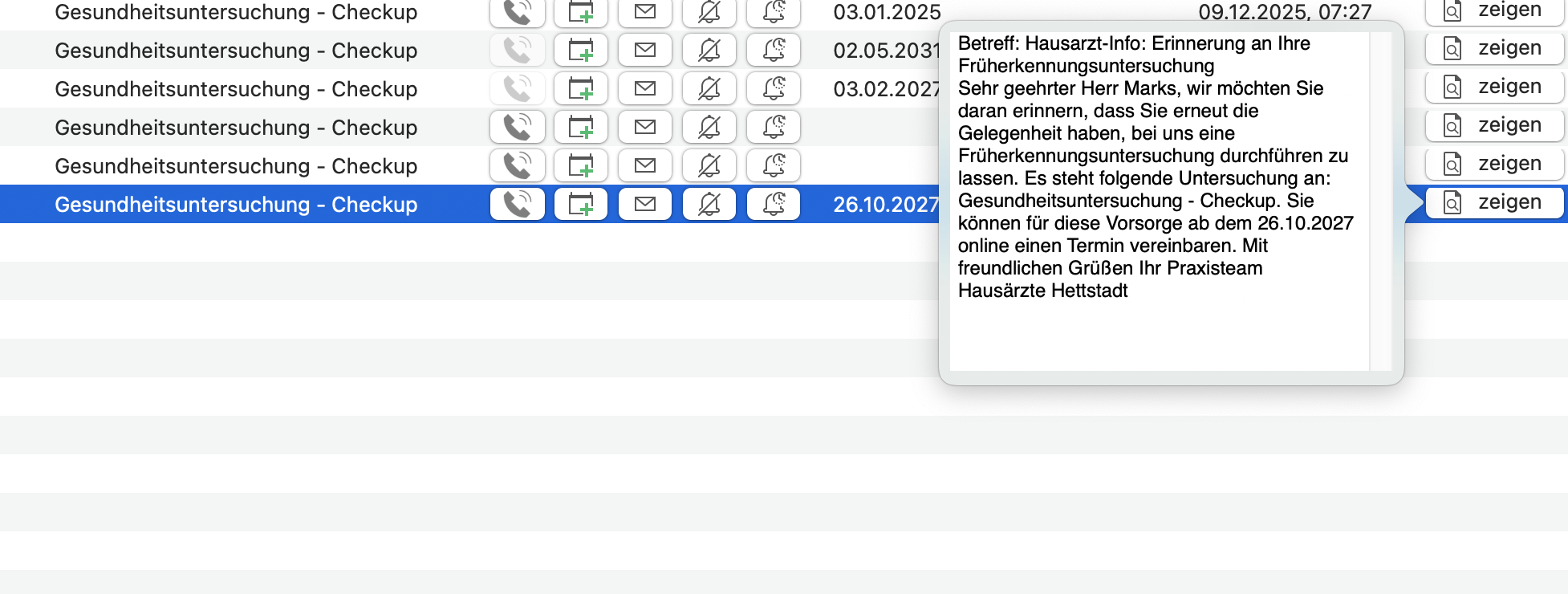Select the Checkup row dated 02.05.2031

[x=469, y=50]
